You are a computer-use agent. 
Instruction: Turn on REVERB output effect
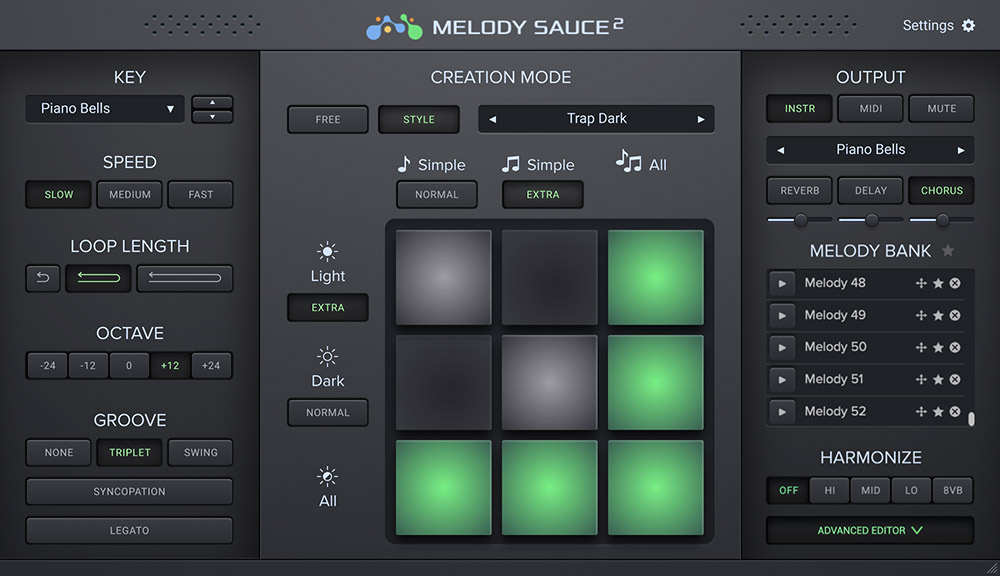click(799, 190)
